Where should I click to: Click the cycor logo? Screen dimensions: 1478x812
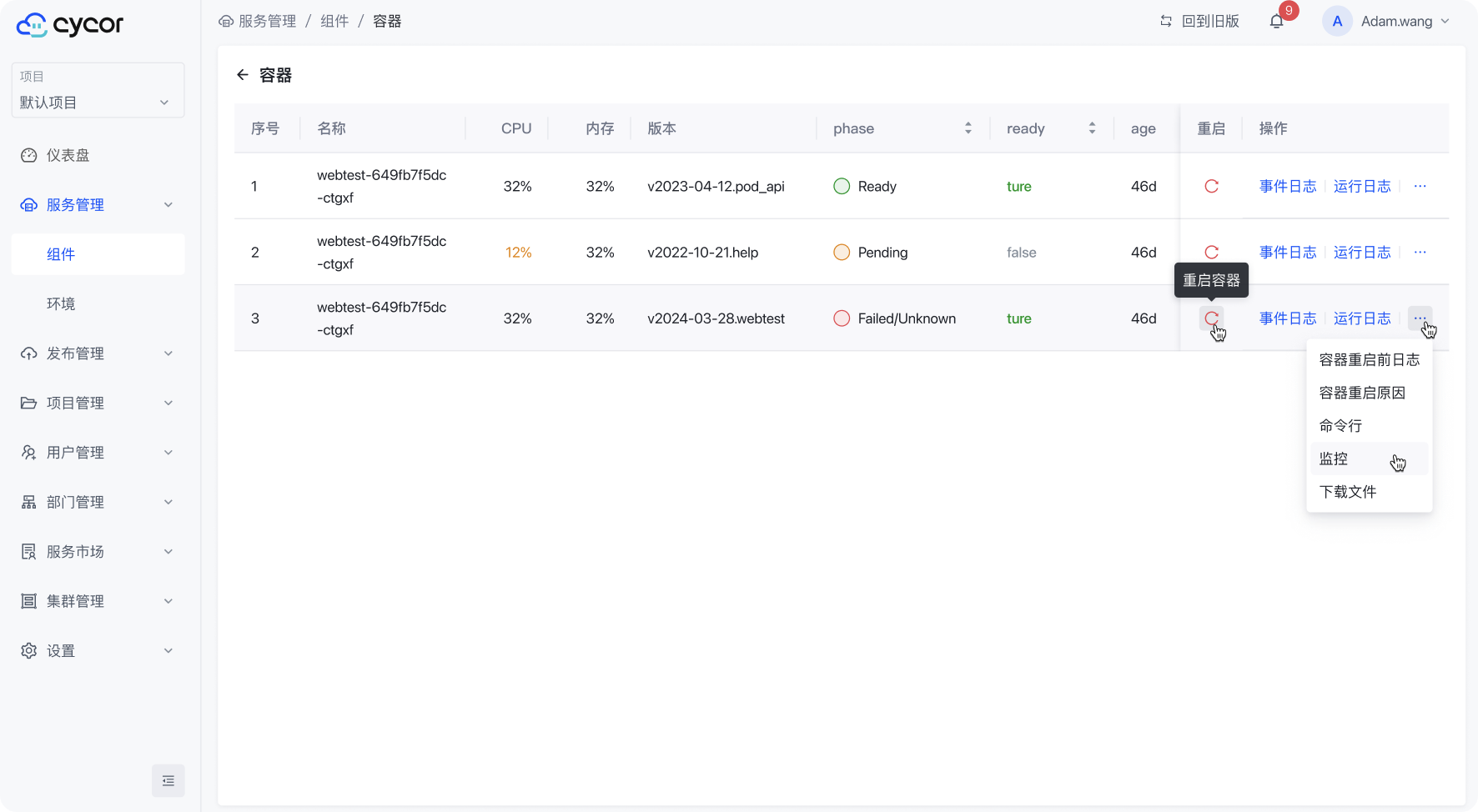[70, 25]
